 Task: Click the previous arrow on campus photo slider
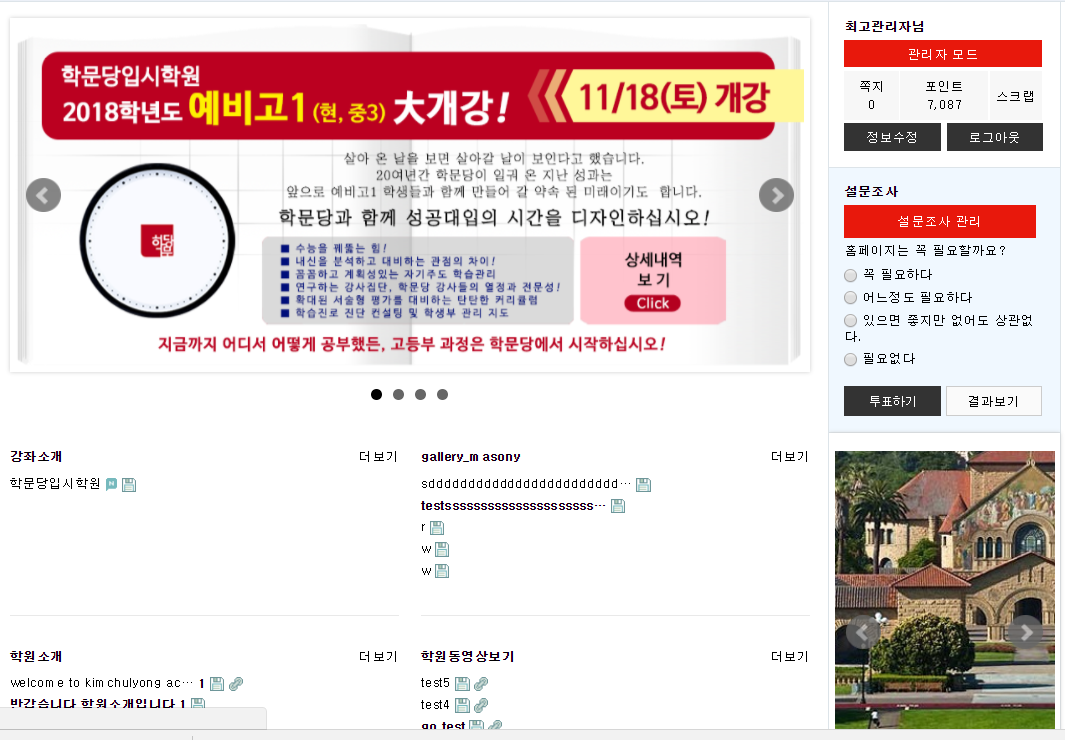pos(863,632)
